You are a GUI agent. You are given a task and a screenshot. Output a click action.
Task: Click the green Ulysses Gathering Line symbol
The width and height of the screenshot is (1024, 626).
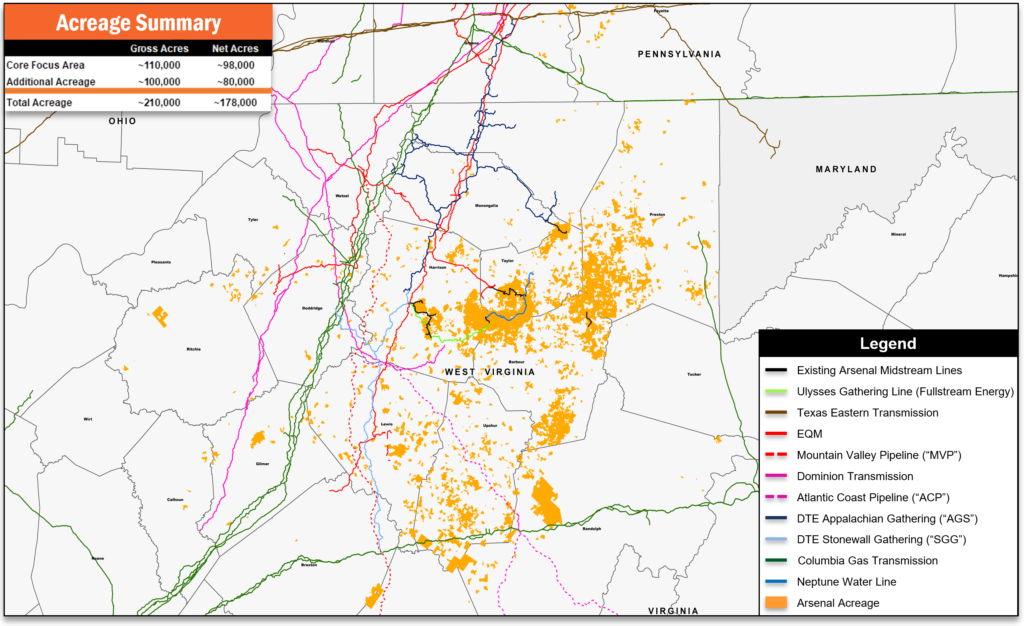(x=775, y=391)
